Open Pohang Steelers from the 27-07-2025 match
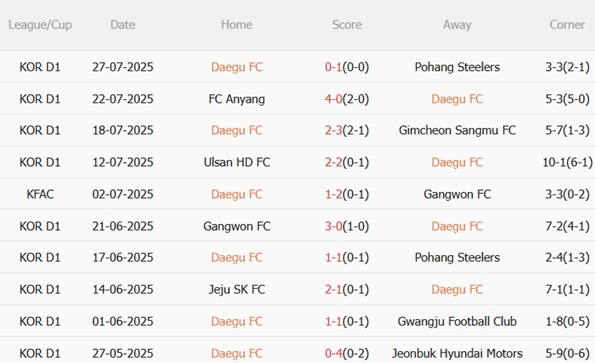The height and width of the screenshot is (363, 595). click(457, 67)
